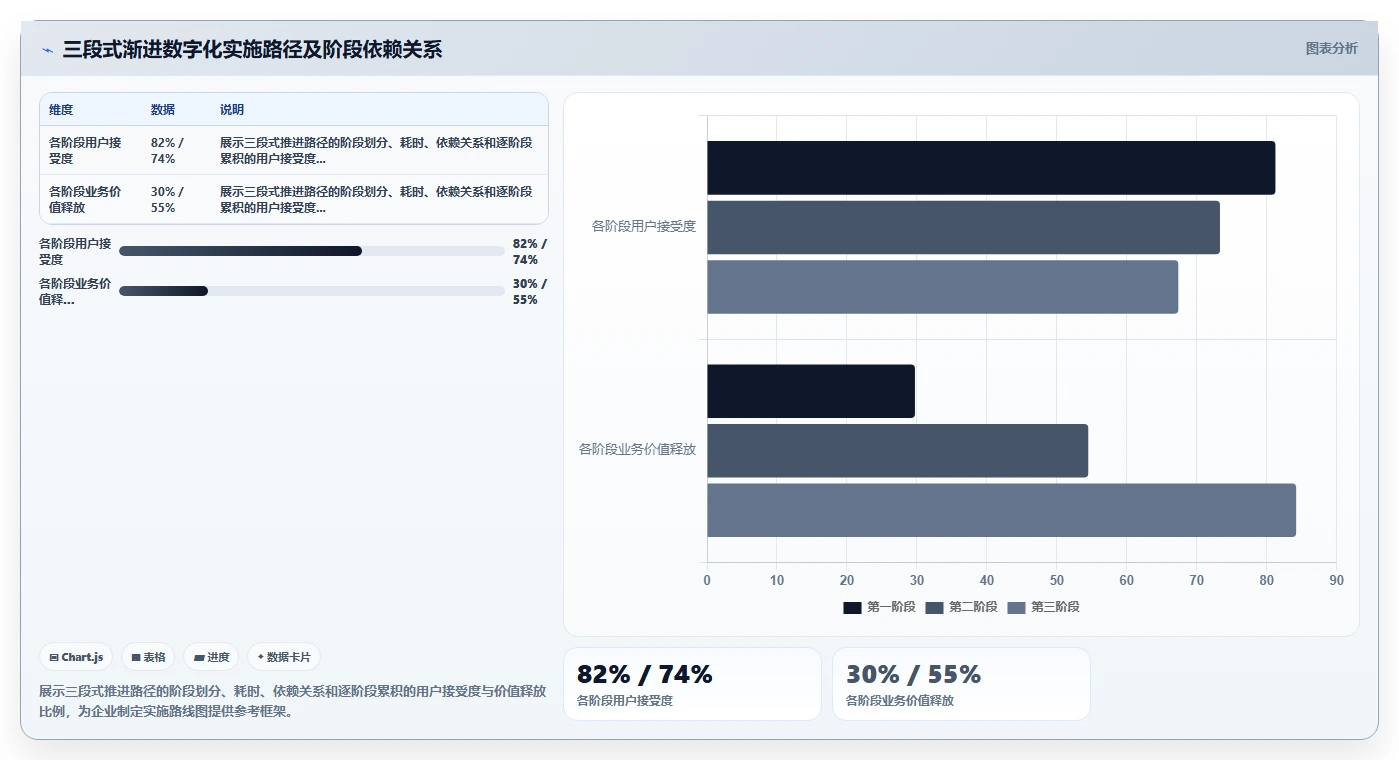The width and height of the screenshot is (1399, 760).
Task: Click first-stage bar of 各阶段业务价值释放
Action: [811, 391]
